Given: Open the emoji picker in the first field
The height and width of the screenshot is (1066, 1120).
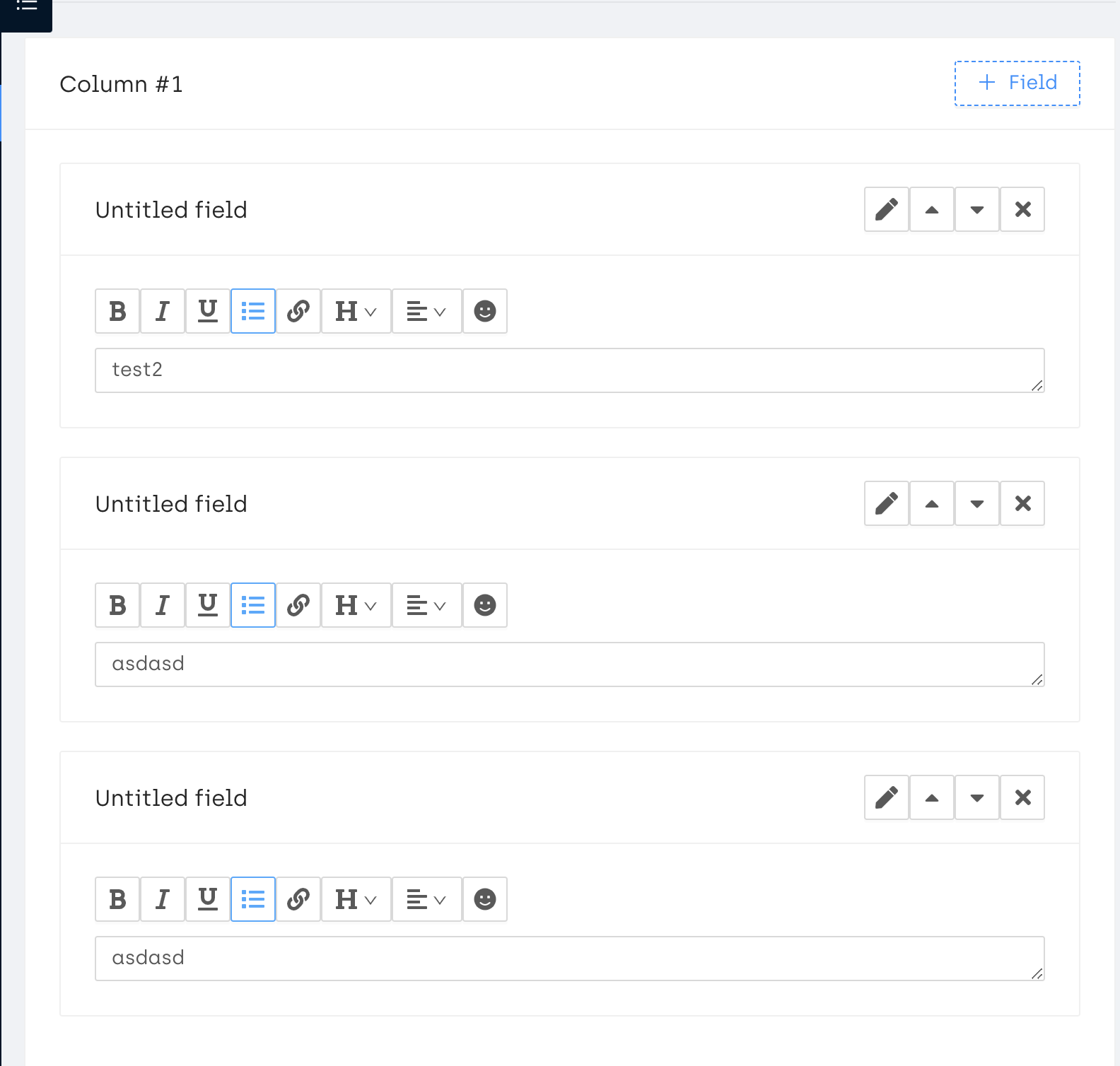Looking at the screenshot, I should [485, 311].
